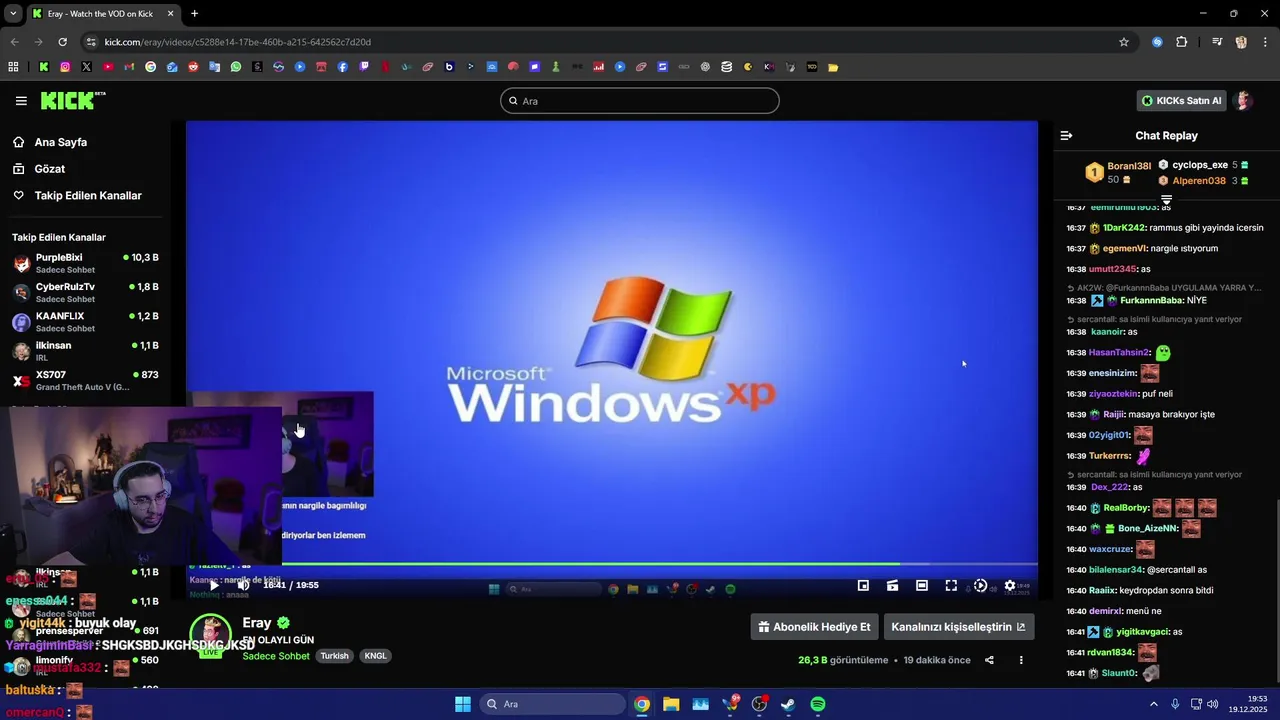
Task: Open browser extensions puzzle icon
Action: [x=1182, y=42]
